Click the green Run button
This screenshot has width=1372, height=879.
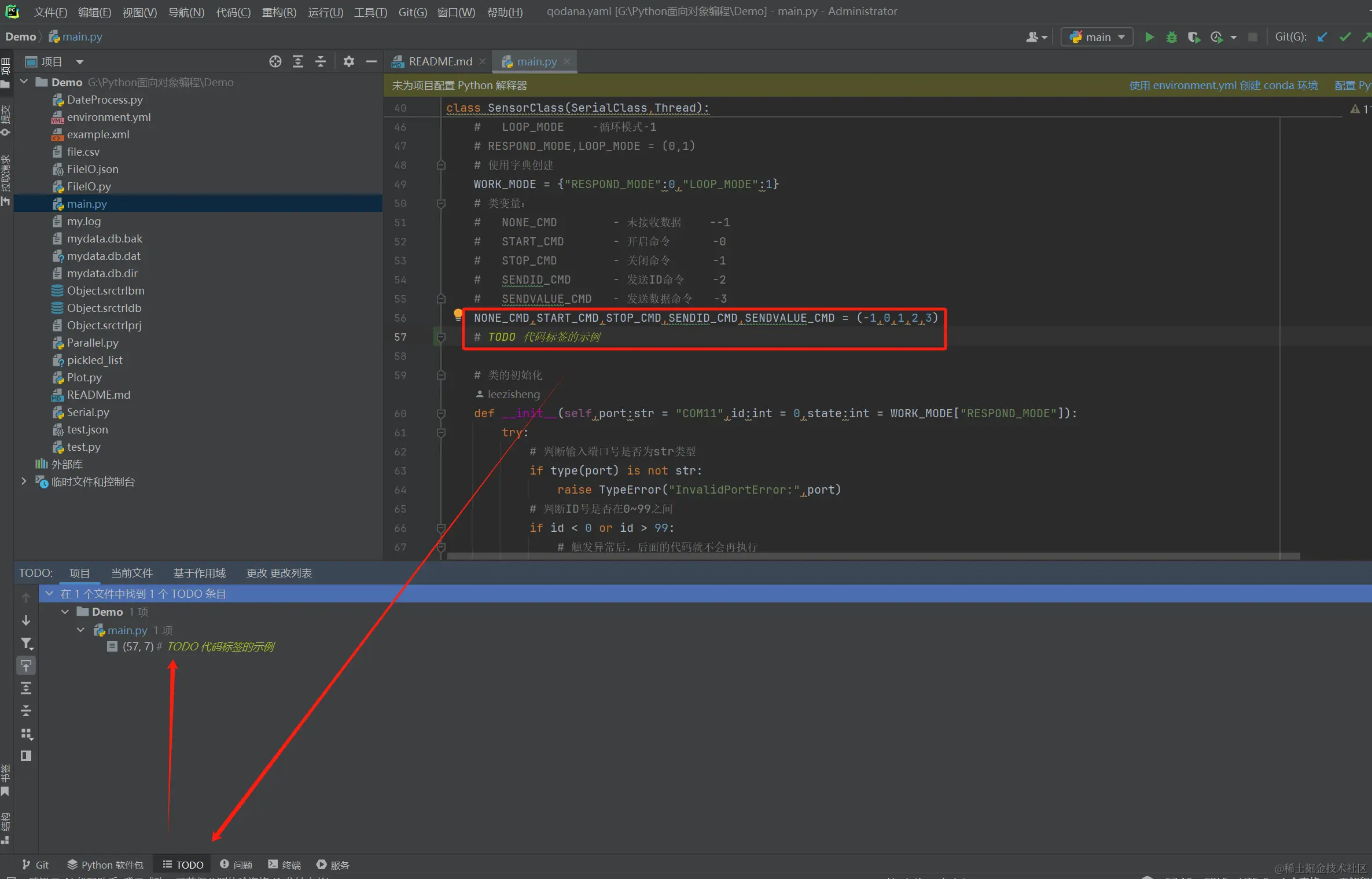click(x=1149, y=37)
